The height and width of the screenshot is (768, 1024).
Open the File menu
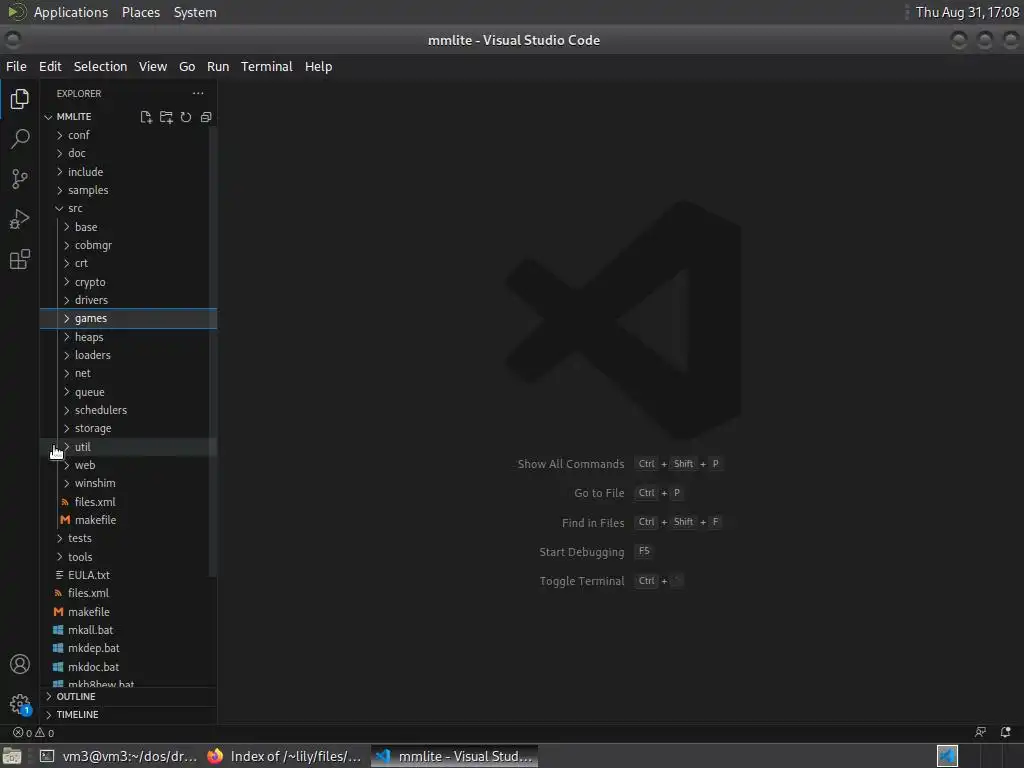click(16, 67)
